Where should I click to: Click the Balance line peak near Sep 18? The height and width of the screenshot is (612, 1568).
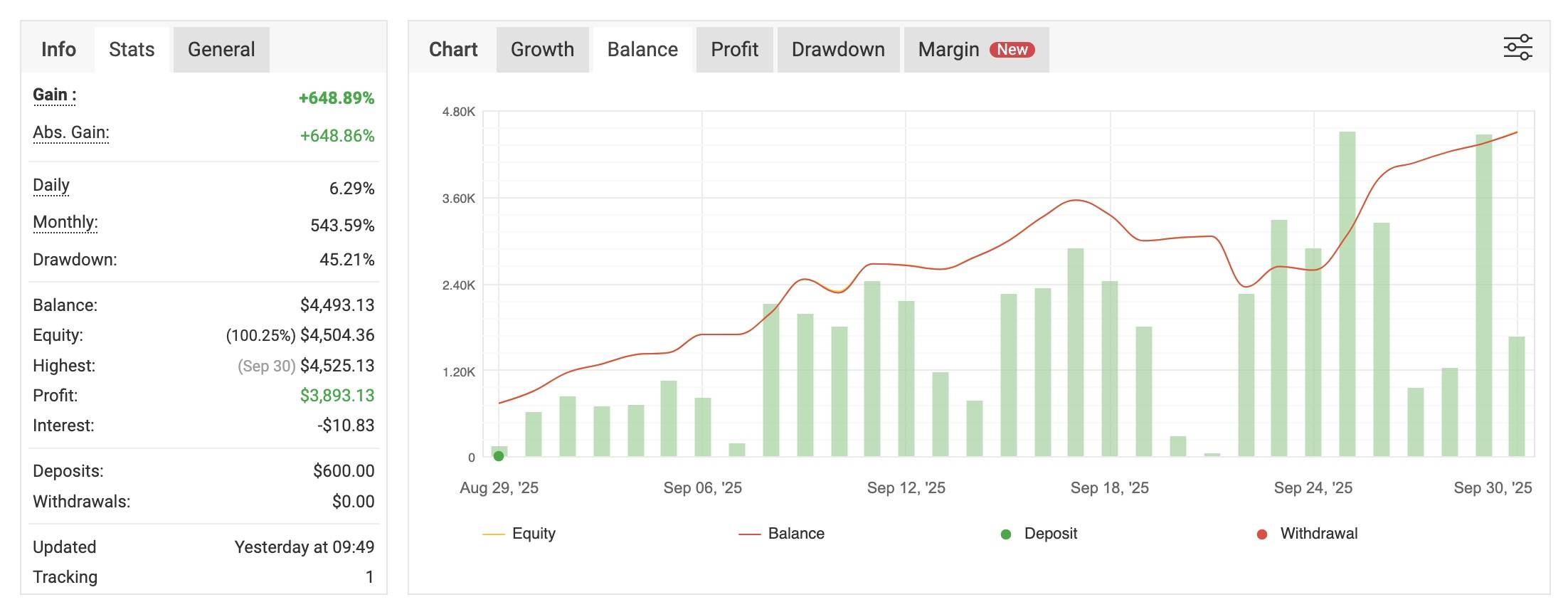pos(1077,201)
